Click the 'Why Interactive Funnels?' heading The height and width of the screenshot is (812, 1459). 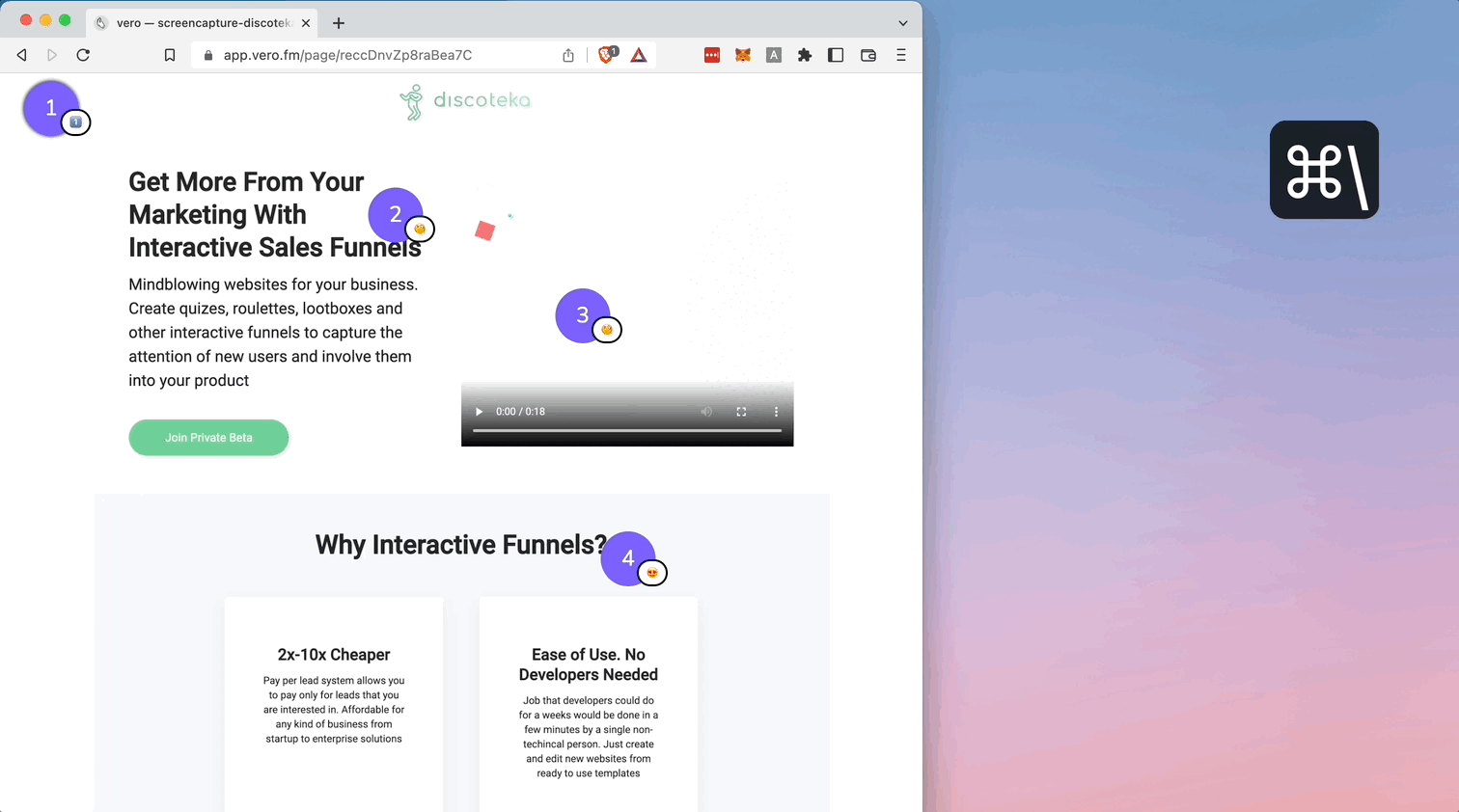(x=461, y=545)
